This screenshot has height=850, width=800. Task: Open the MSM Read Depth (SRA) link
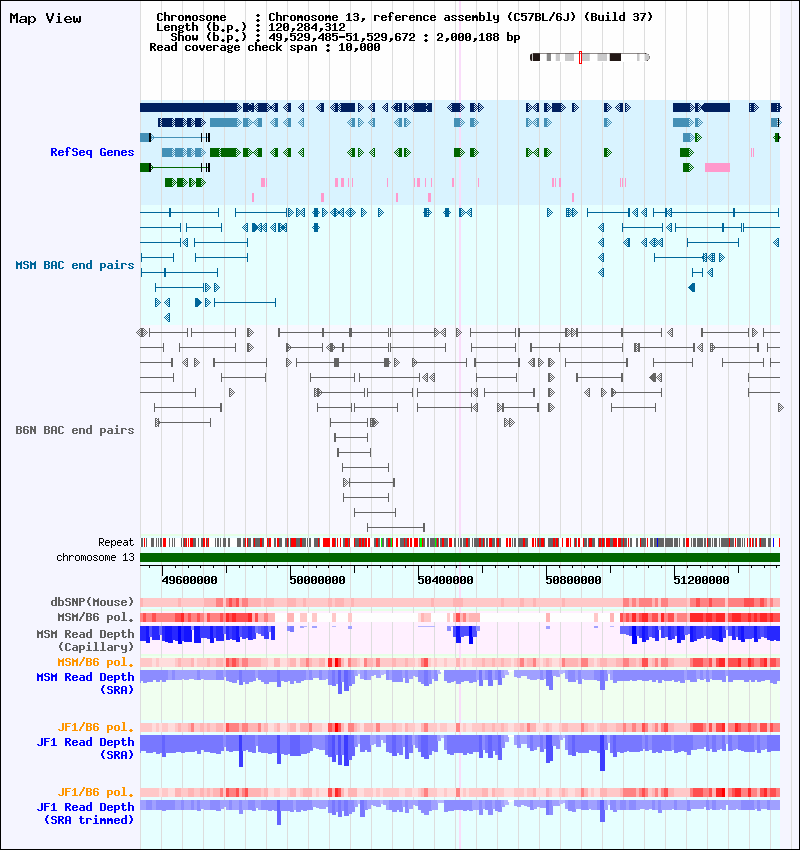click(x=85, y=684)
